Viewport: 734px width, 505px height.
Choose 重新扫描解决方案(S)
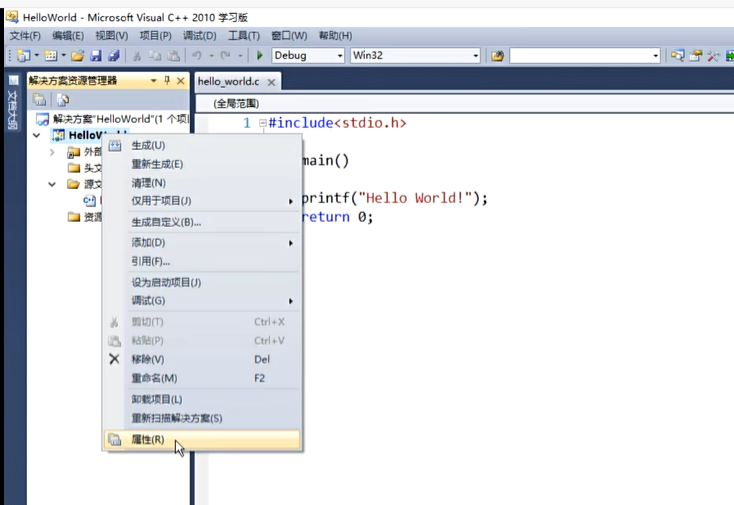(202, 418)
